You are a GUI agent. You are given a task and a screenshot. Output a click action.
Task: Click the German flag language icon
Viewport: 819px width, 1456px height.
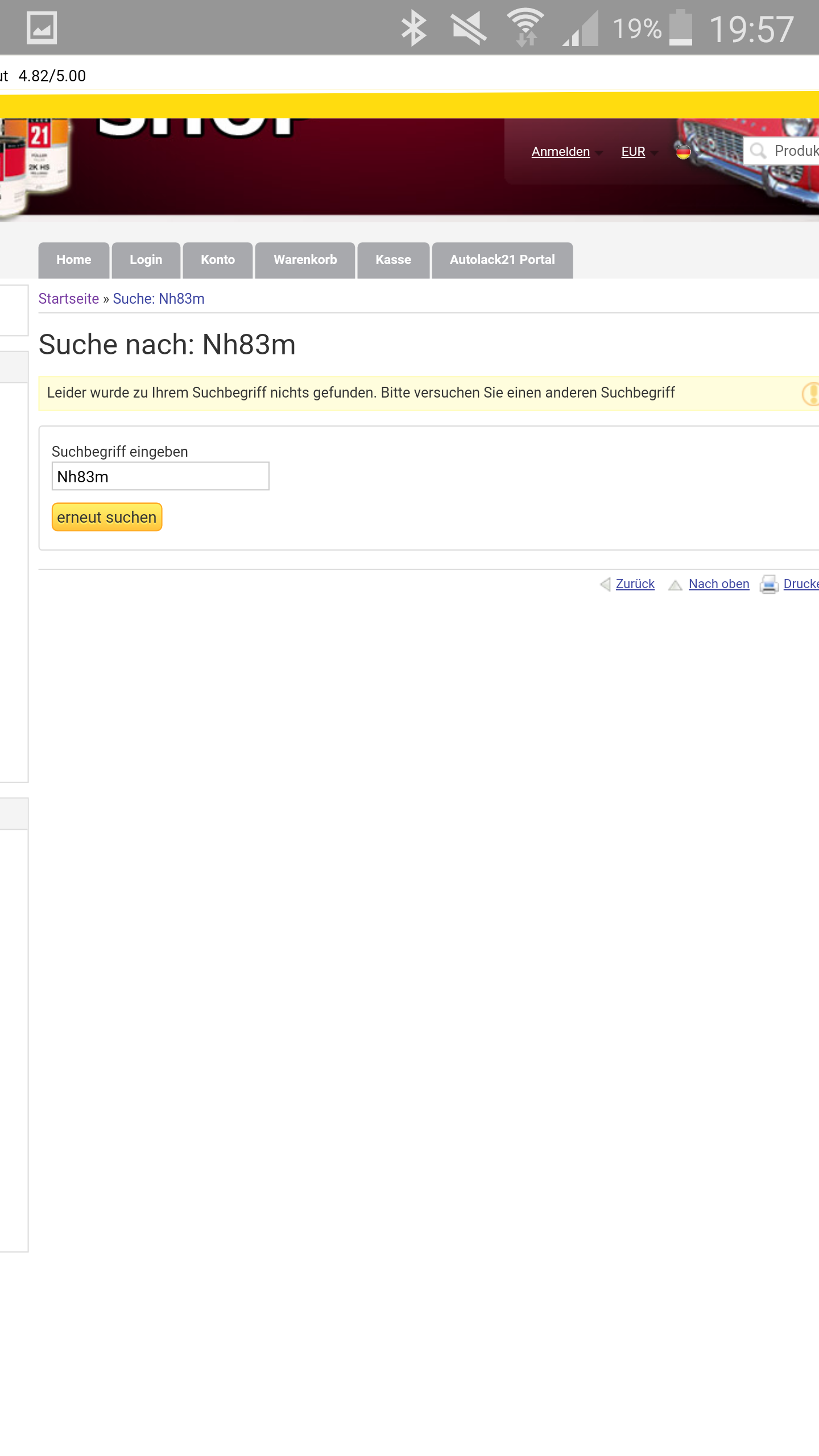click(683, 152)
